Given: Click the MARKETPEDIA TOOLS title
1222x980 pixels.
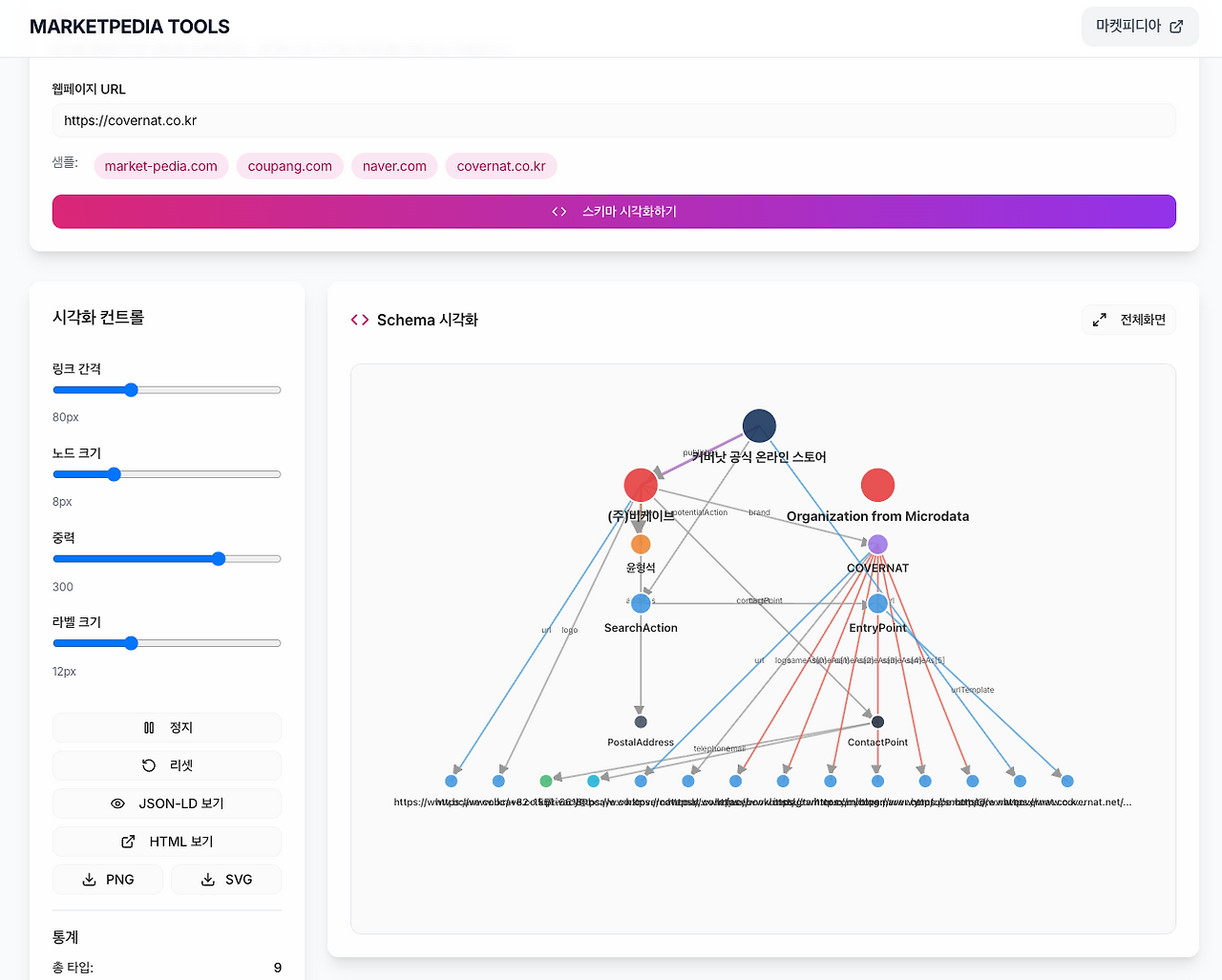Looking at the screenshot, I should point(130,27).
